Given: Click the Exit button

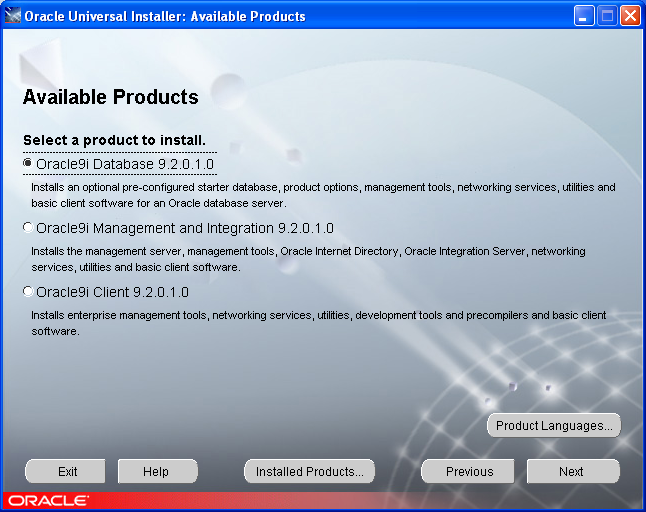Looking at the screenshot, I should 65,471.
